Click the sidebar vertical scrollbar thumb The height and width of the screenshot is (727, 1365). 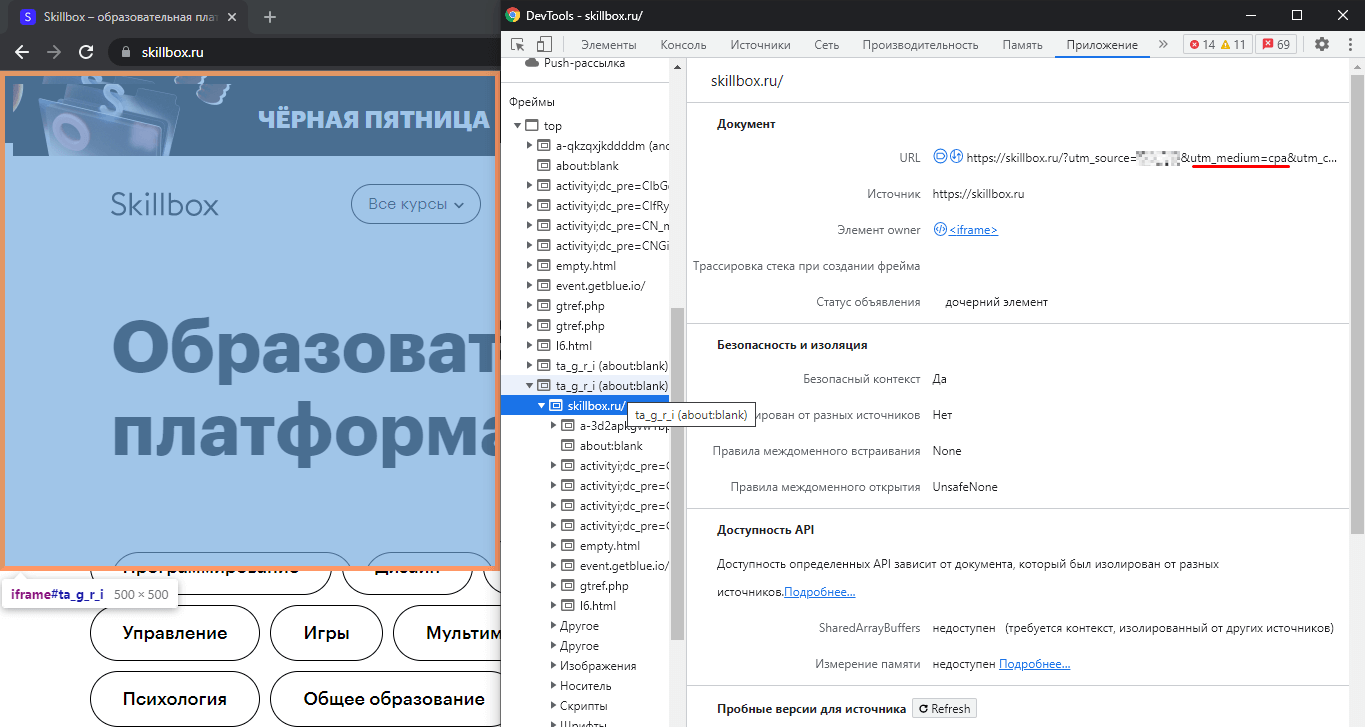point(677,472)
